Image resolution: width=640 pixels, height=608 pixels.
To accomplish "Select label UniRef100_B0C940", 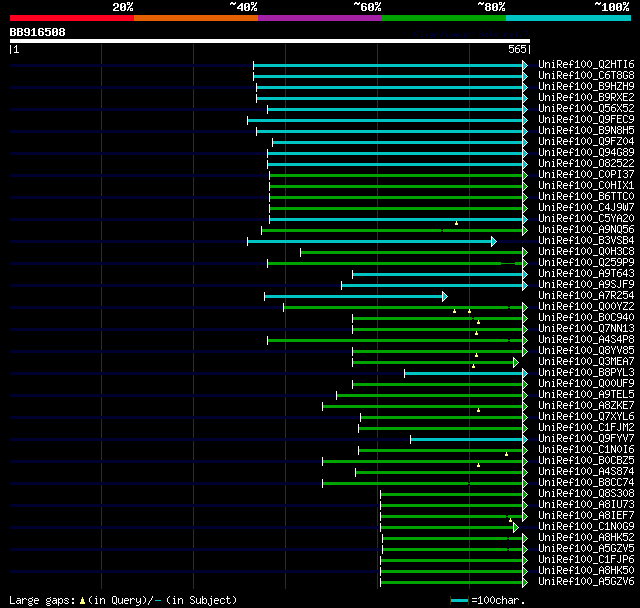I will click(x=586, y=318).
